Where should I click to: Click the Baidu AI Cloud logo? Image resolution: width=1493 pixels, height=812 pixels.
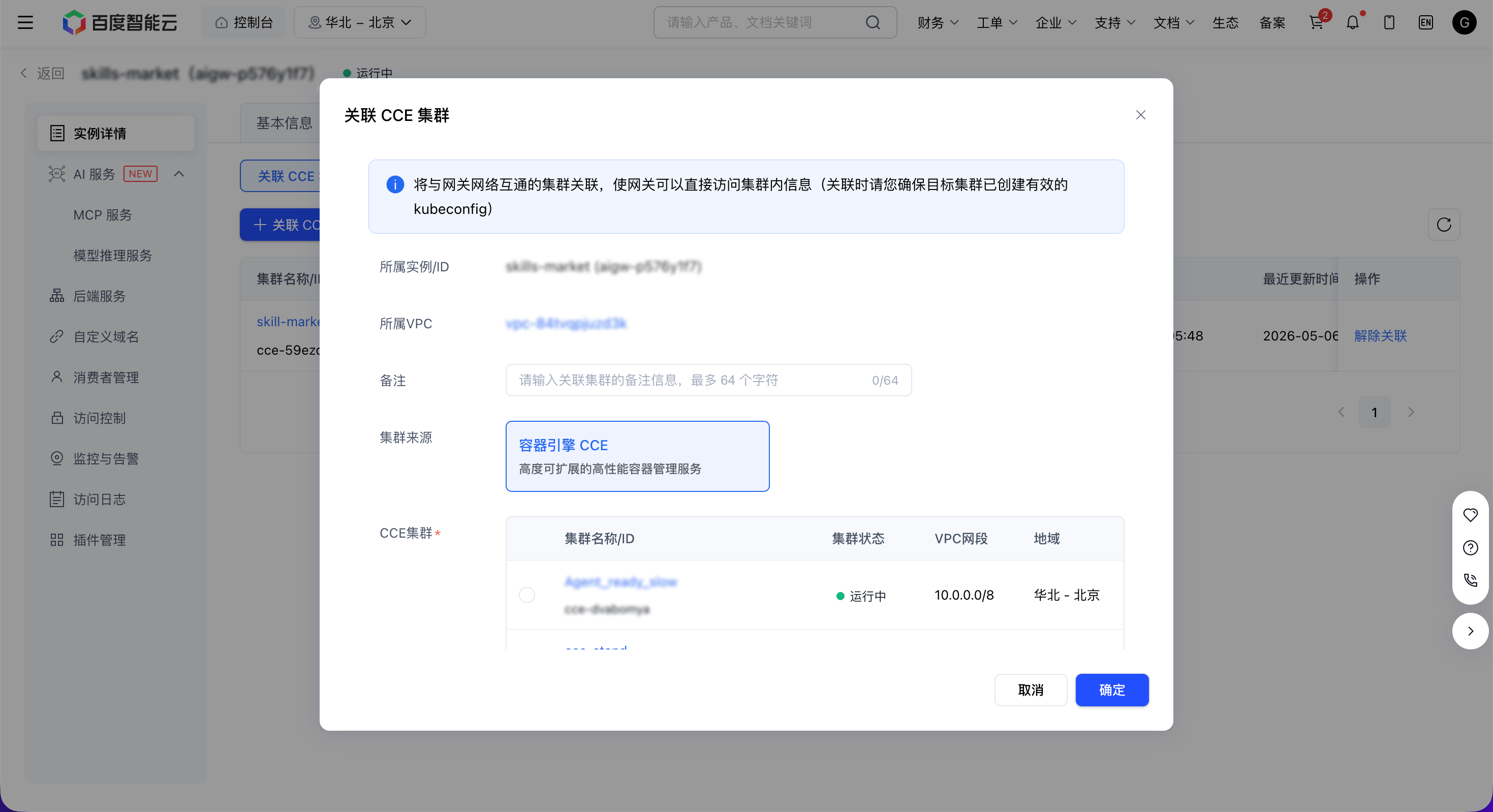(x=120, y=22)
